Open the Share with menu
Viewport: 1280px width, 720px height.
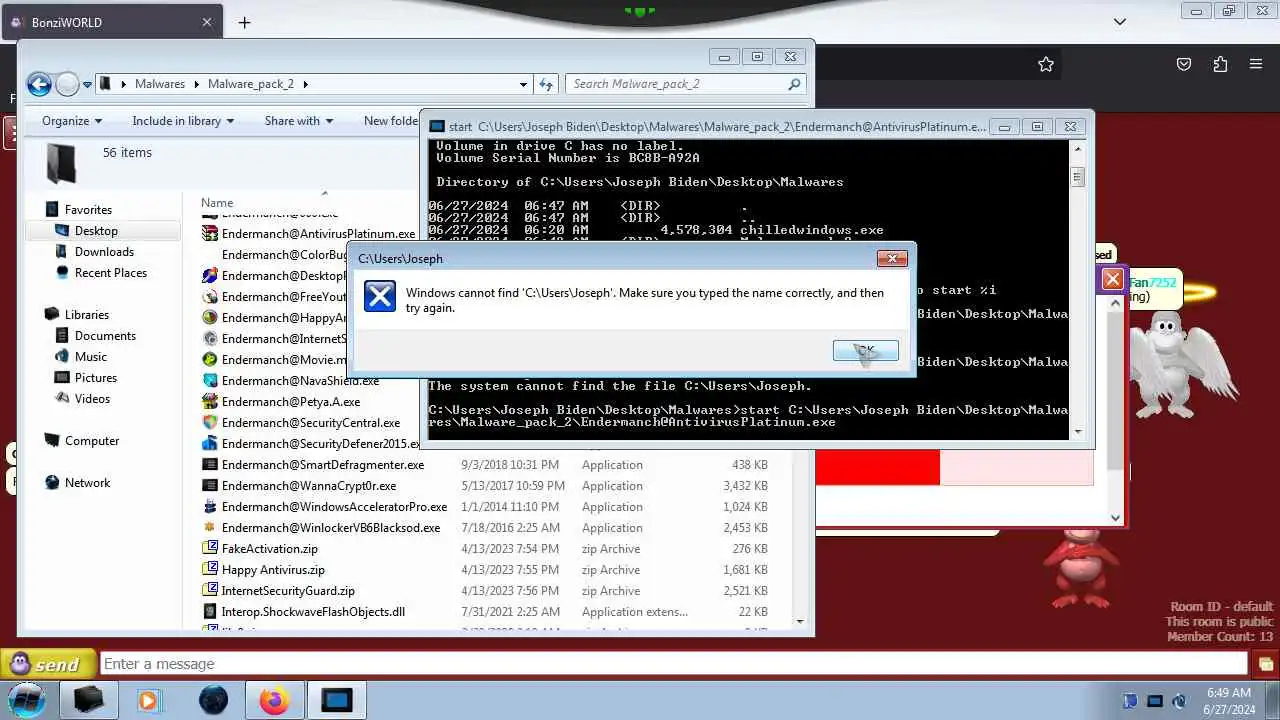(x=298, y=121)
